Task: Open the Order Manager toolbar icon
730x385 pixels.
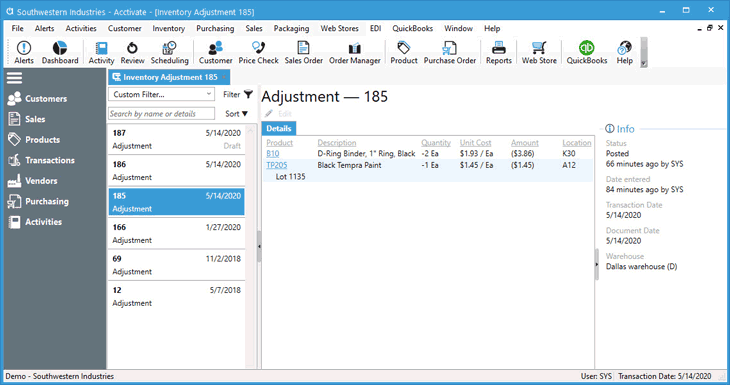Action: (x=355, y=52)
